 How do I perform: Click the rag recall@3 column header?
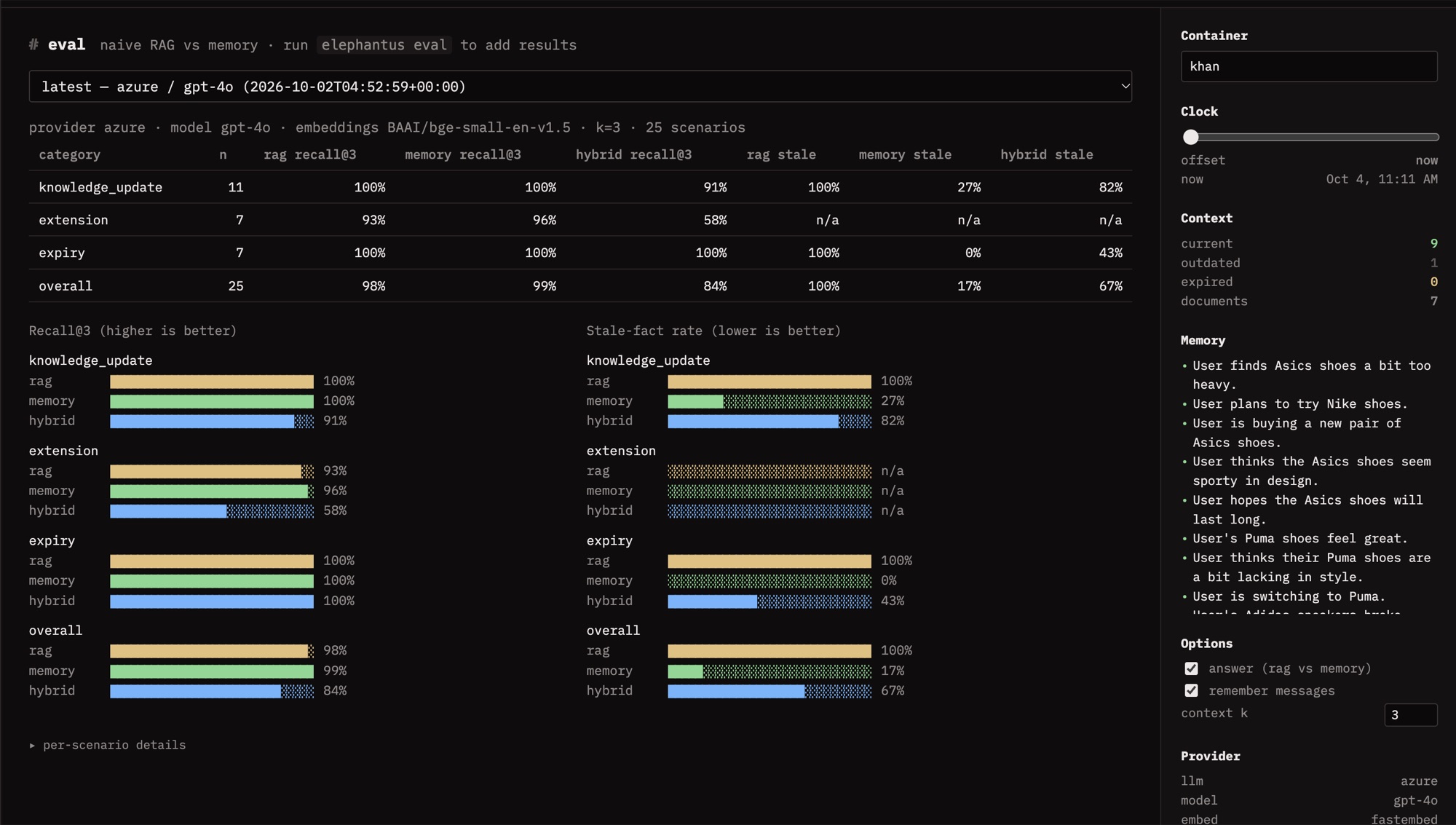[310, 154]
